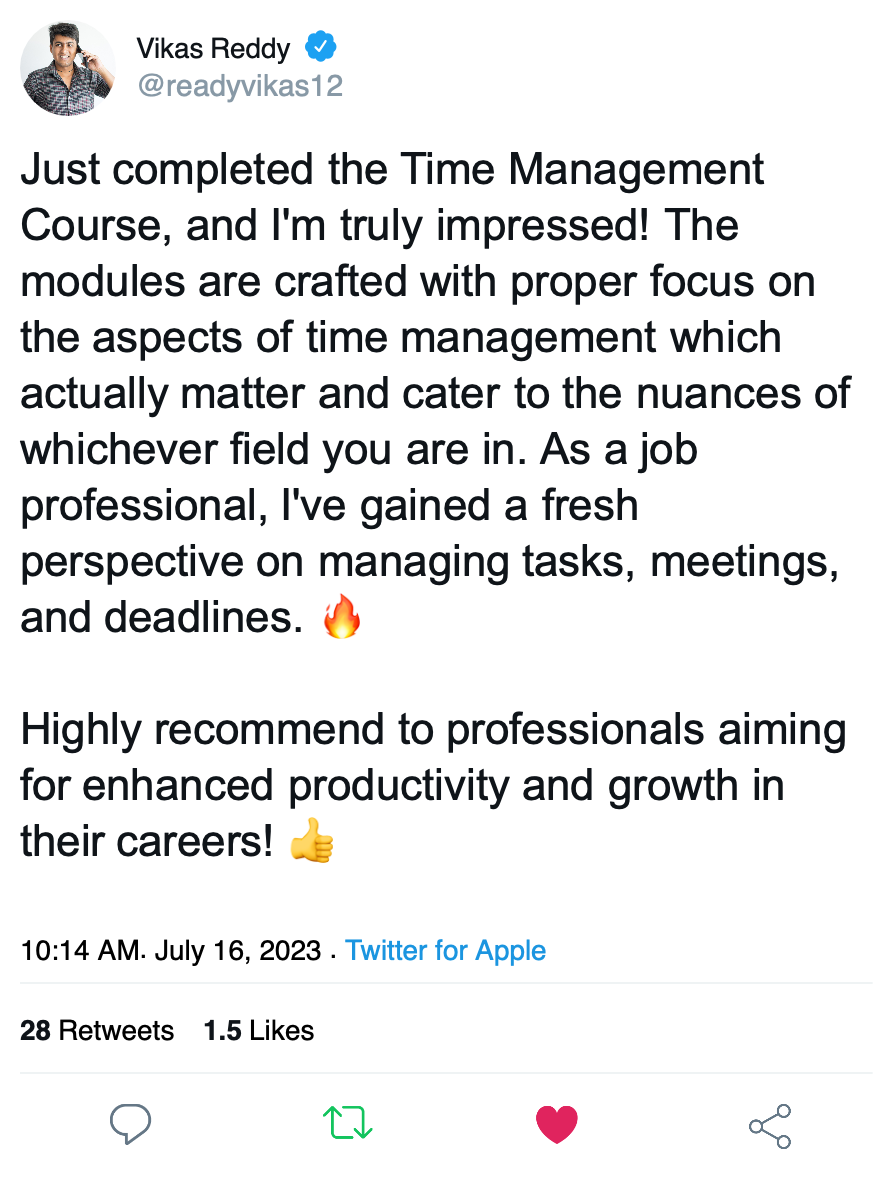Open Vikas Reddy's profile photo
Viewport: 894px width, 1180px height.
coord(68,67)
